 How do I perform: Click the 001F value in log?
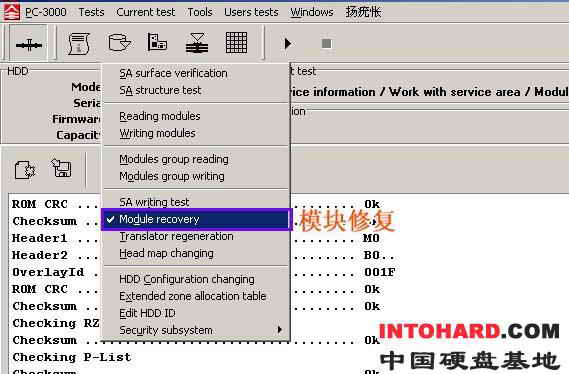pos(380,272)
